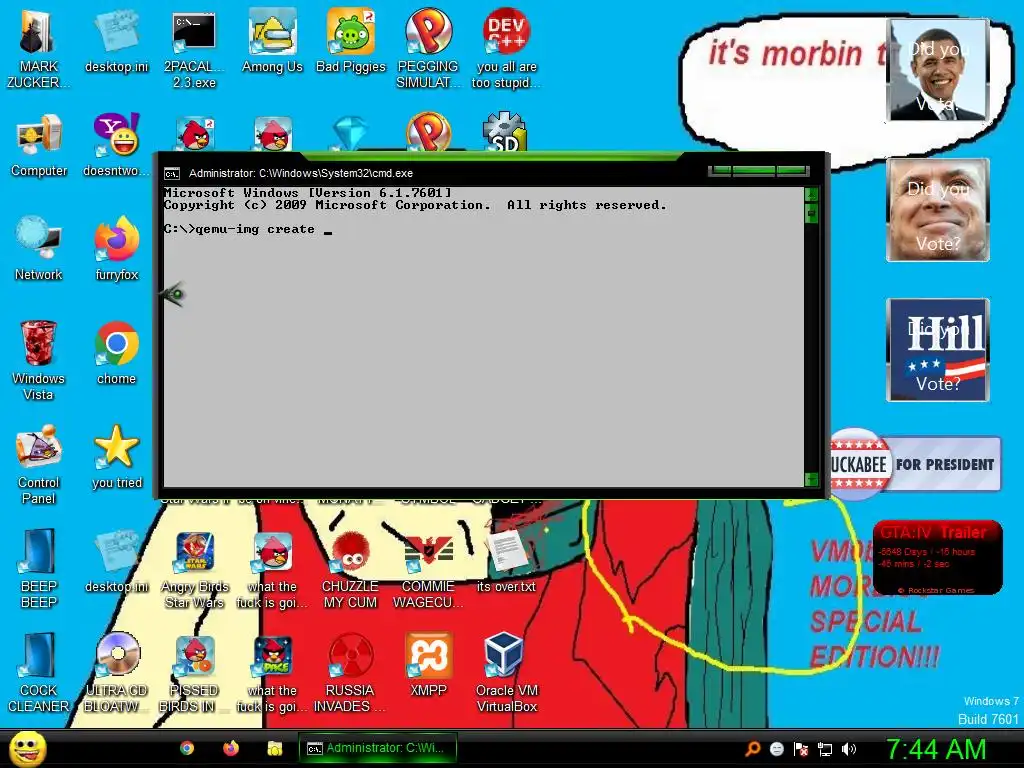Open the Control Panel desktop icon
The image size is (1024, 768).
tap(39, 464)
